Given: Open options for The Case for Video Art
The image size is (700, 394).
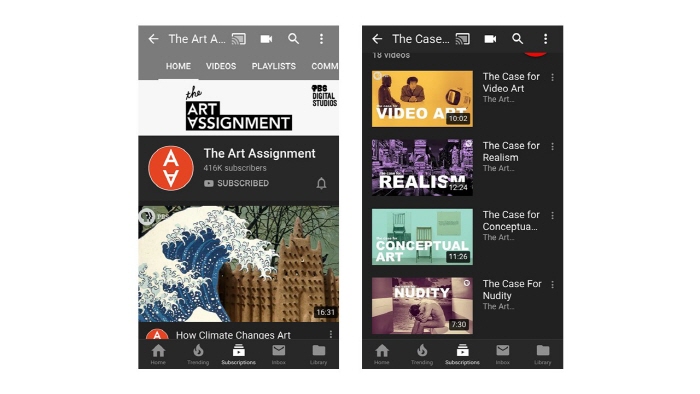Looking at the screenshot, I should click(553, 77).
